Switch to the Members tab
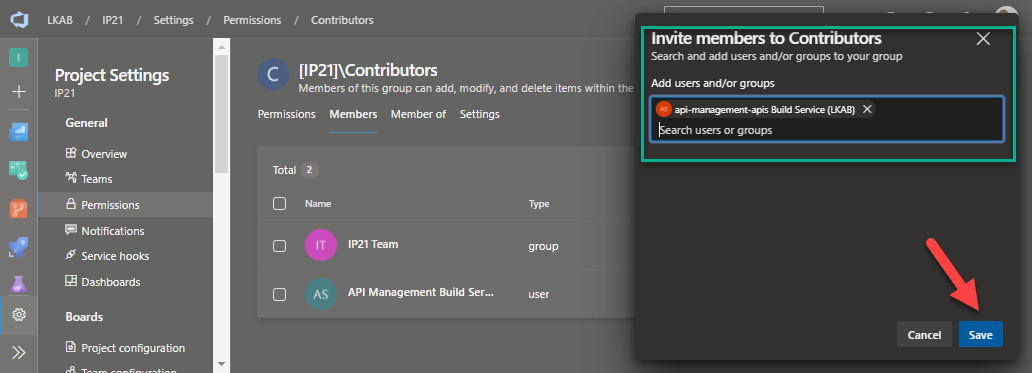 coord(353,114)
